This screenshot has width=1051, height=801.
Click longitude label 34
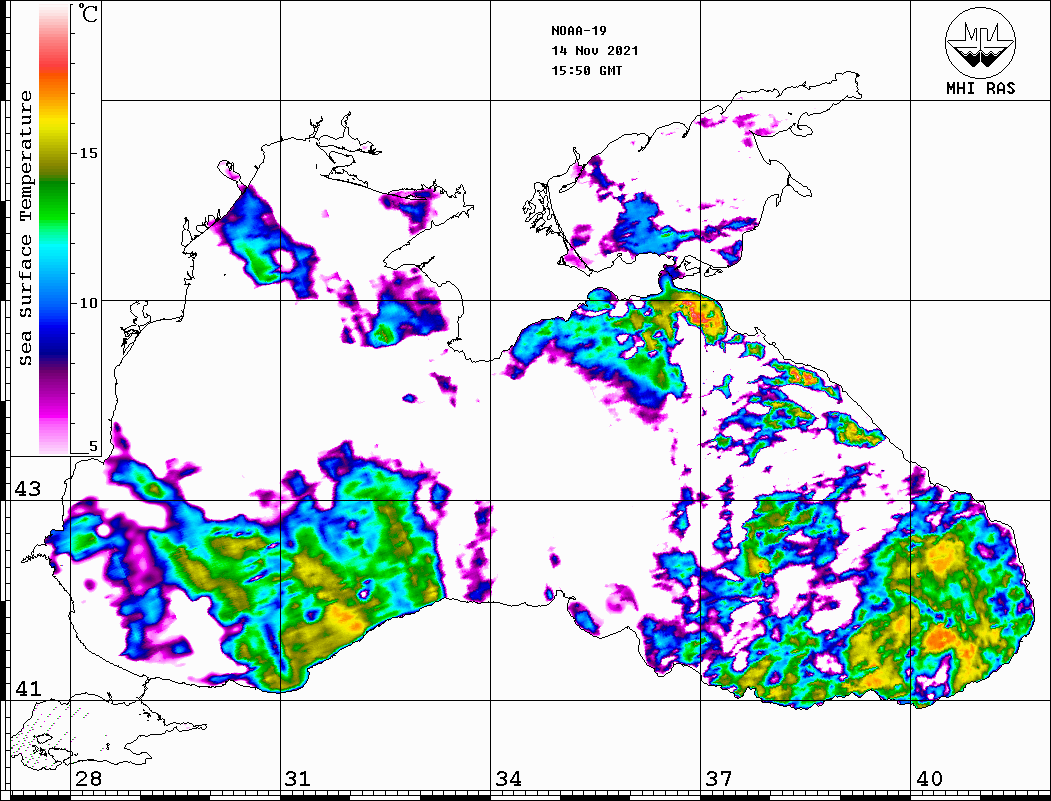pos(508,778)
